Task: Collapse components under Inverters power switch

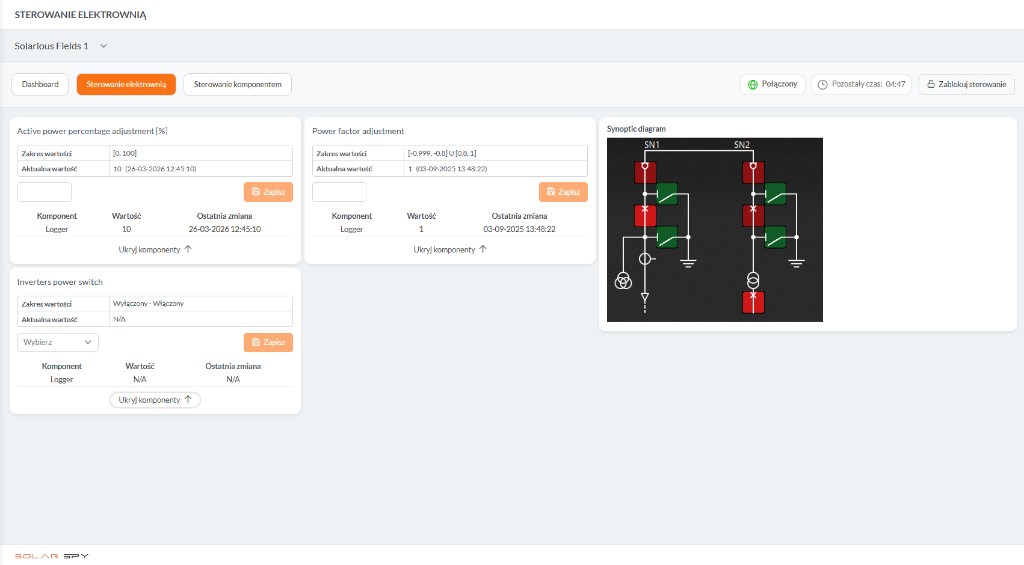Action: [x=155, y=400]
